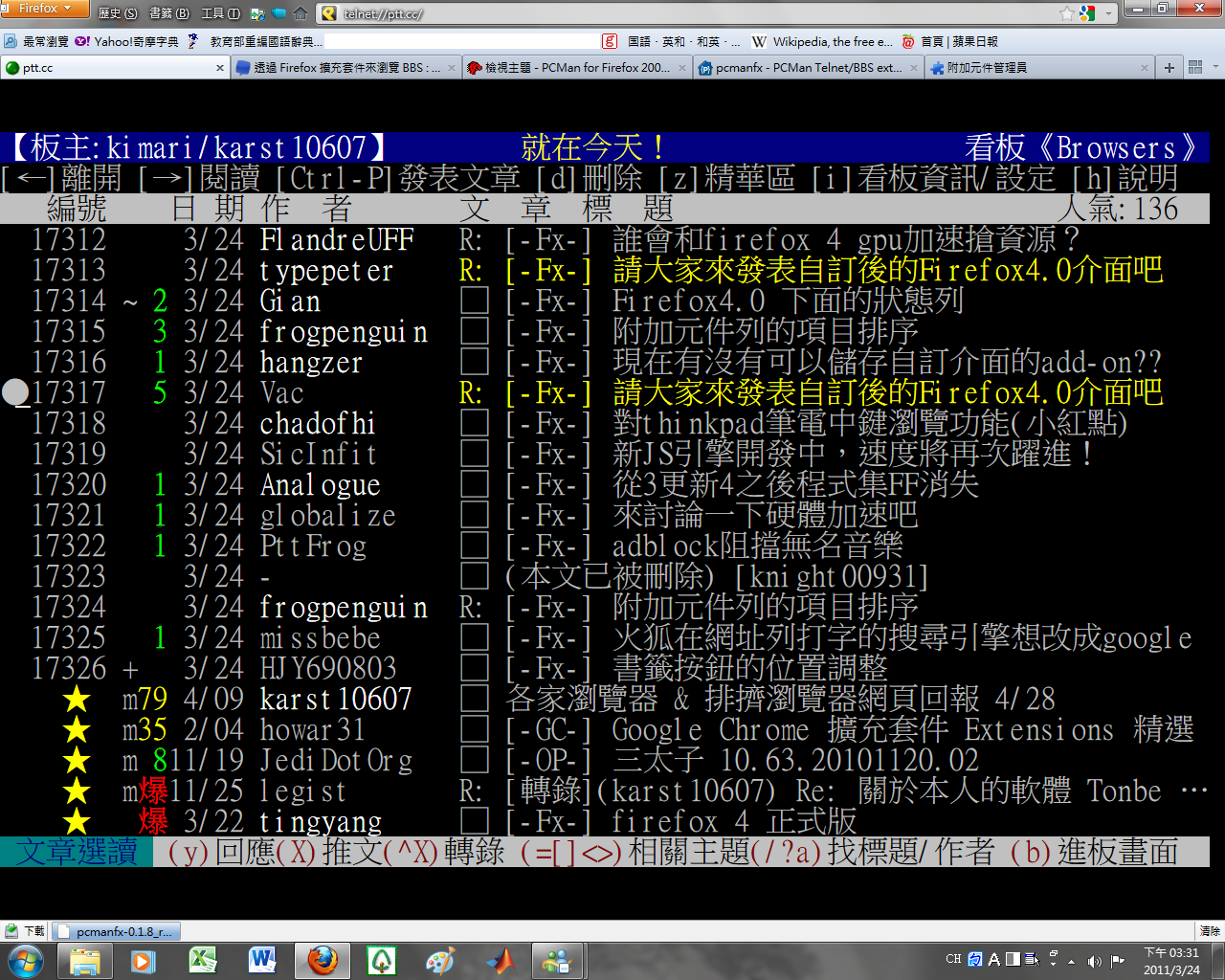Clear the download bar with 清除
1225x980 pixels.
[x=1210, y=931]
